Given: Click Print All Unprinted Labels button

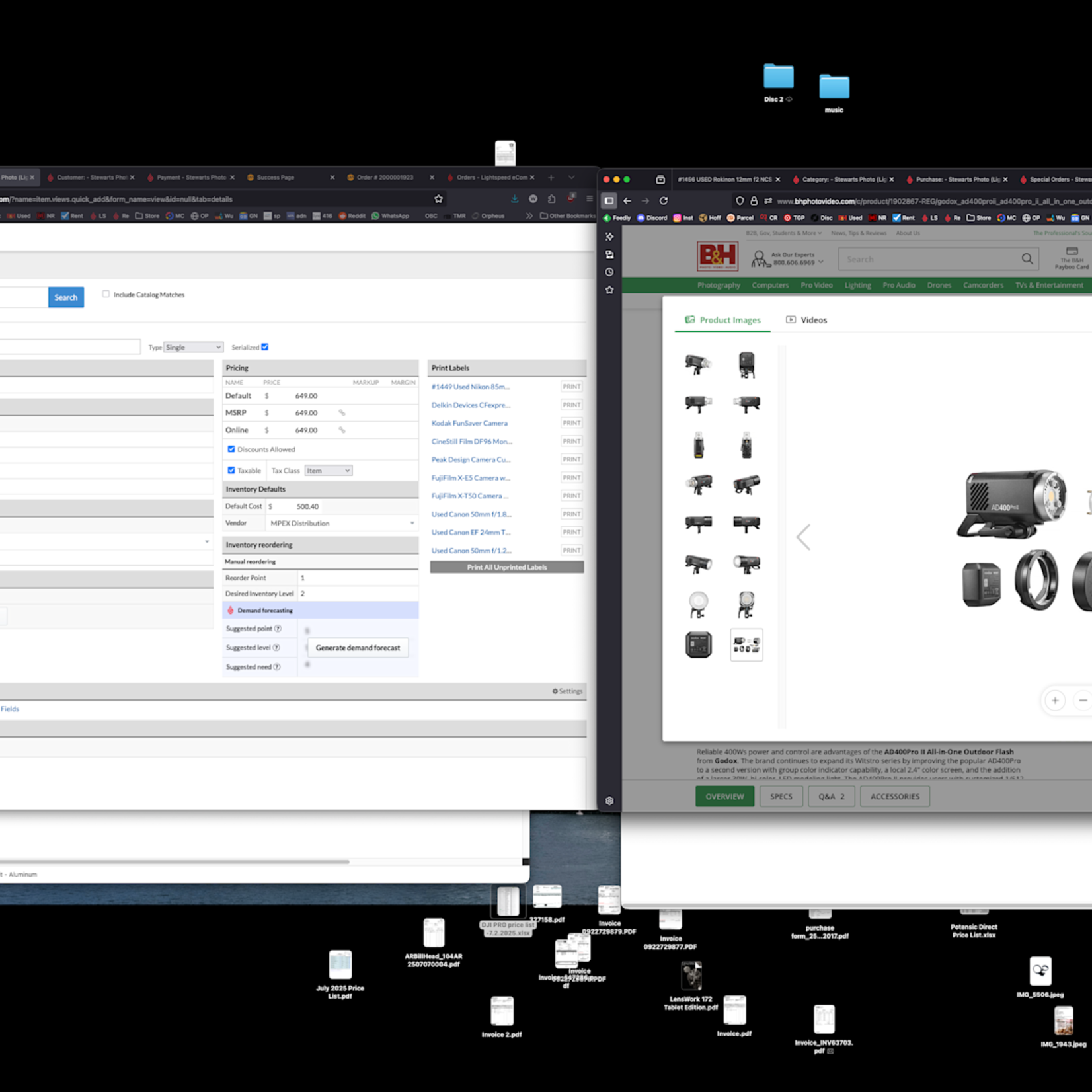Looking at the screenshot, I should click(x=506, y=567).
